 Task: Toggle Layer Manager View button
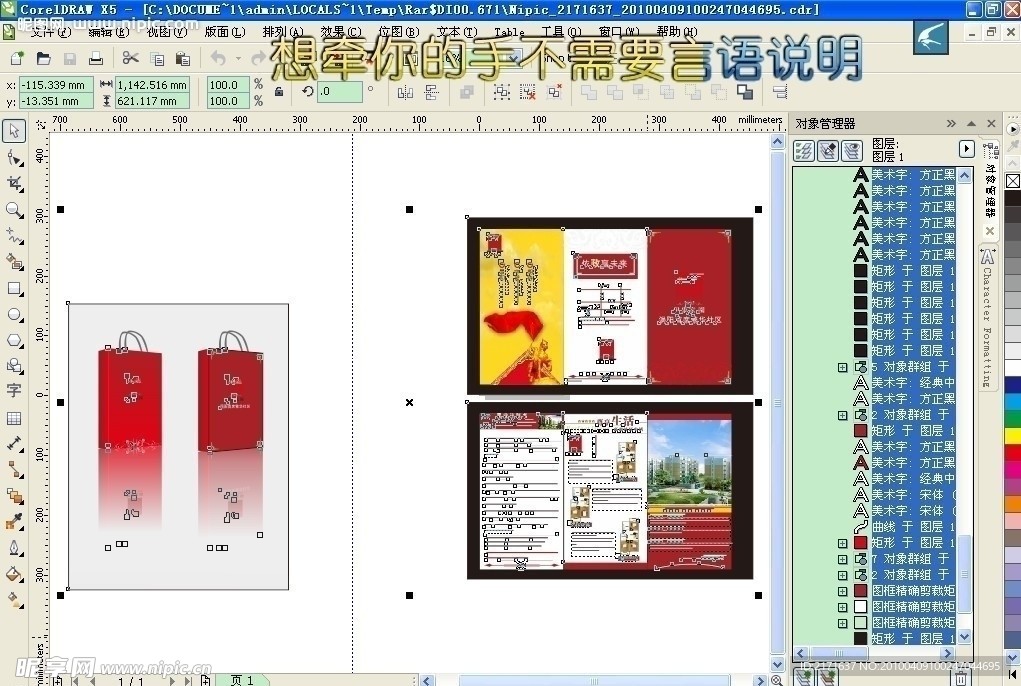pyautogui.click(x=852, y=150)
